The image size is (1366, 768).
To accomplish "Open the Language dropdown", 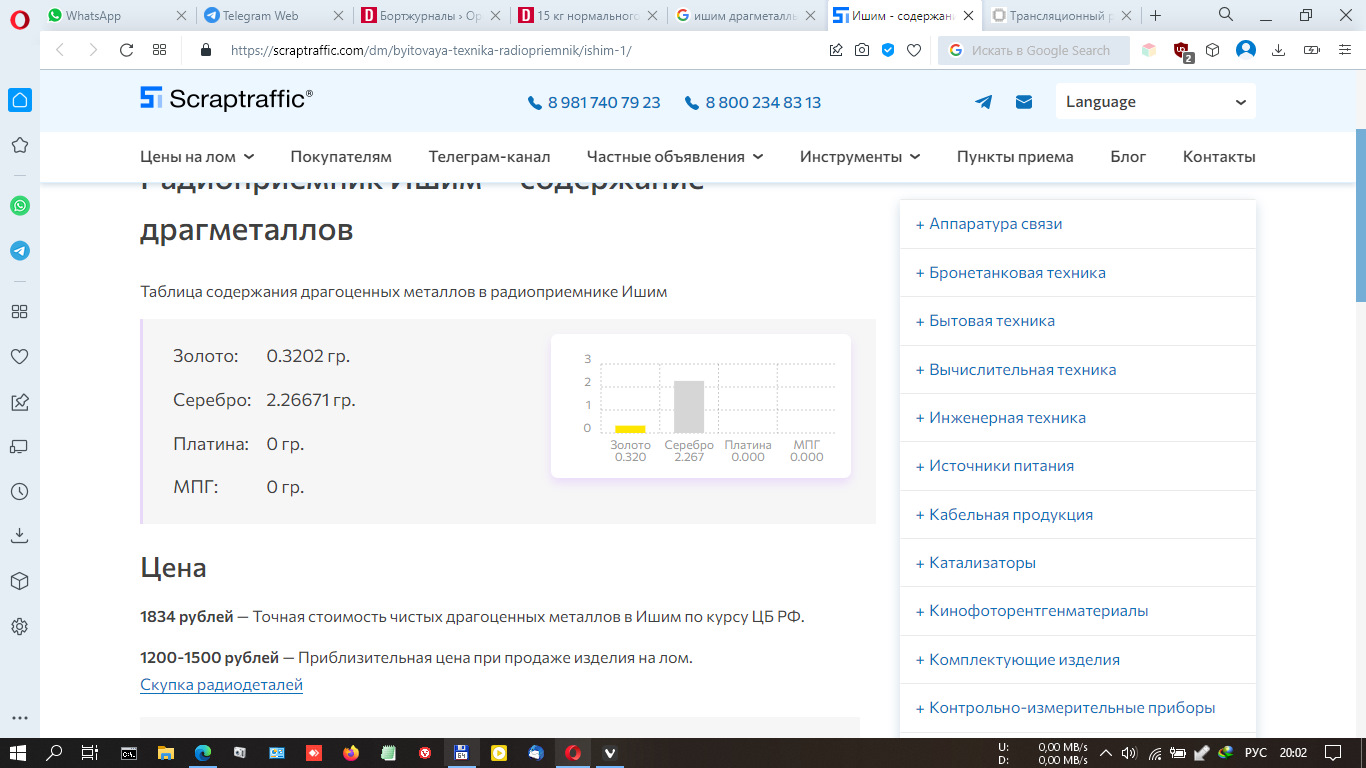I will 1155,102.
